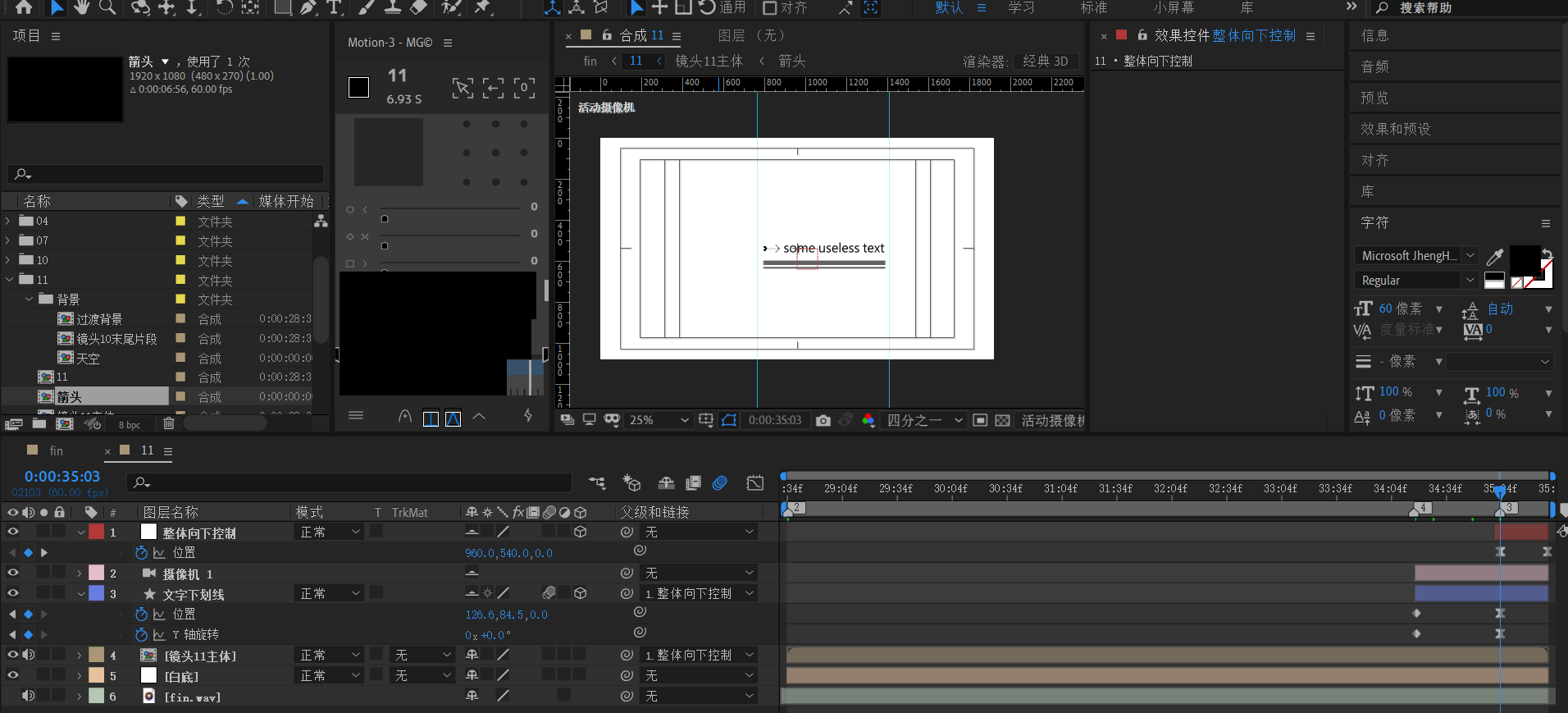This screenshot has width=1568, height=713.
Task: Open the Microsoft JhengHei font dropdown
Action: tap(1415, 256)
